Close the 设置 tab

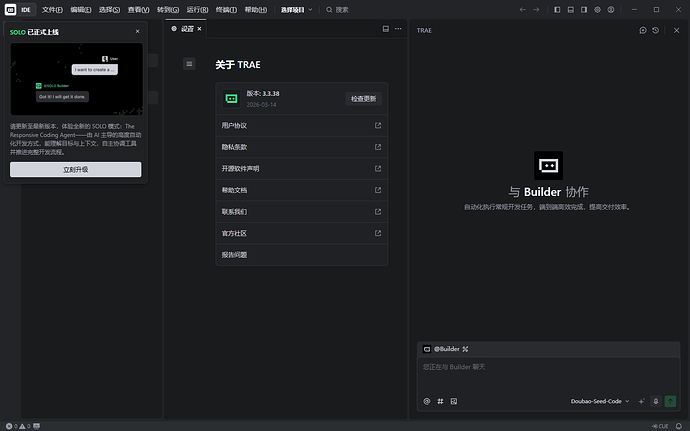pos(199,29)
